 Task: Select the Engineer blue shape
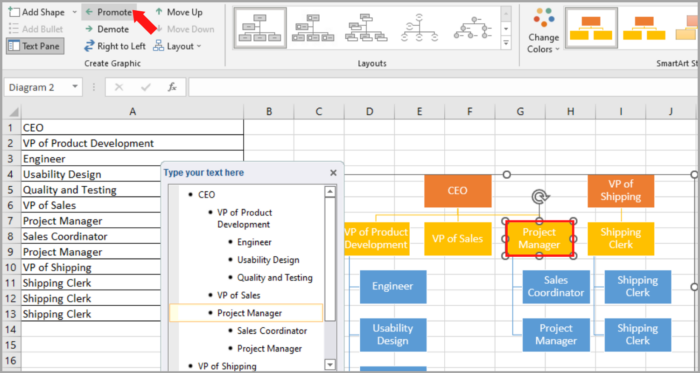click(x=393, y=286)
